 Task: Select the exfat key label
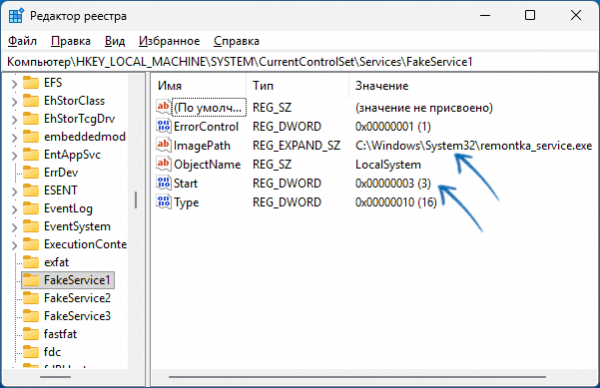pyautogui.click(x=57, y=262)
